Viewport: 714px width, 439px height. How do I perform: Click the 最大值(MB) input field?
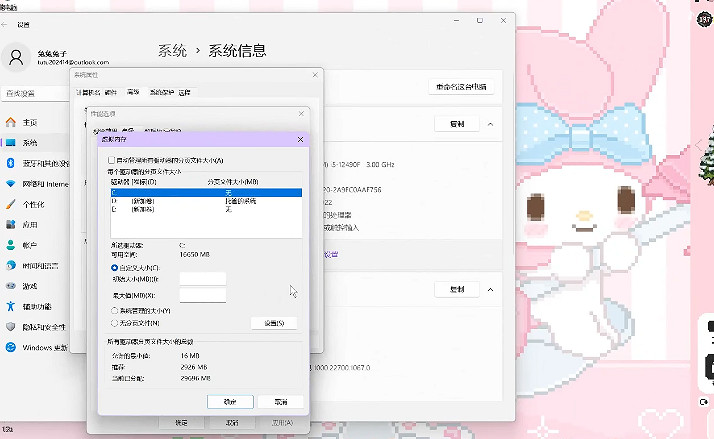203,295
